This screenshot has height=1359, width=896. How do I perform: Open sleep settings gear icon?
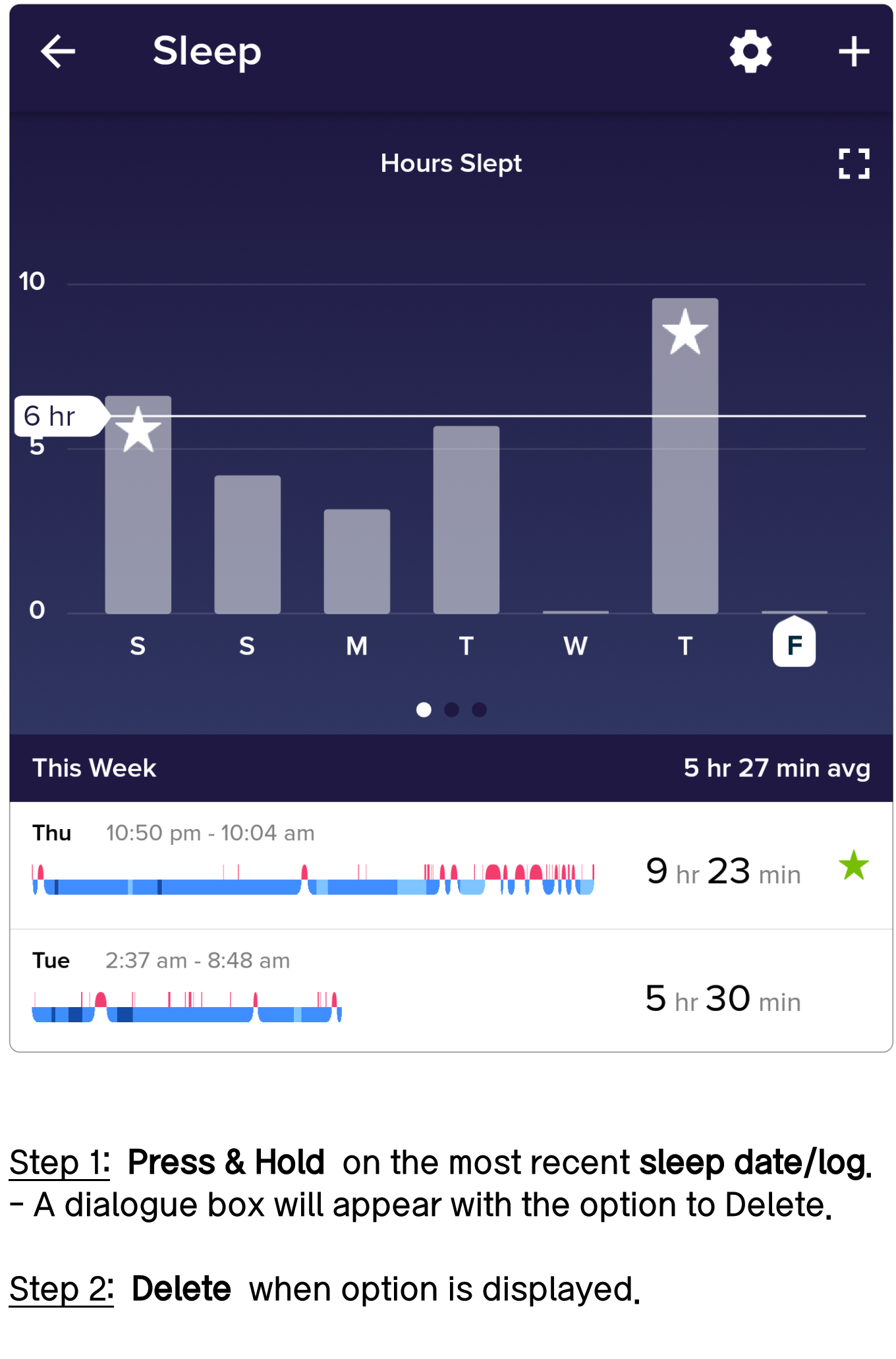(750, 51)
